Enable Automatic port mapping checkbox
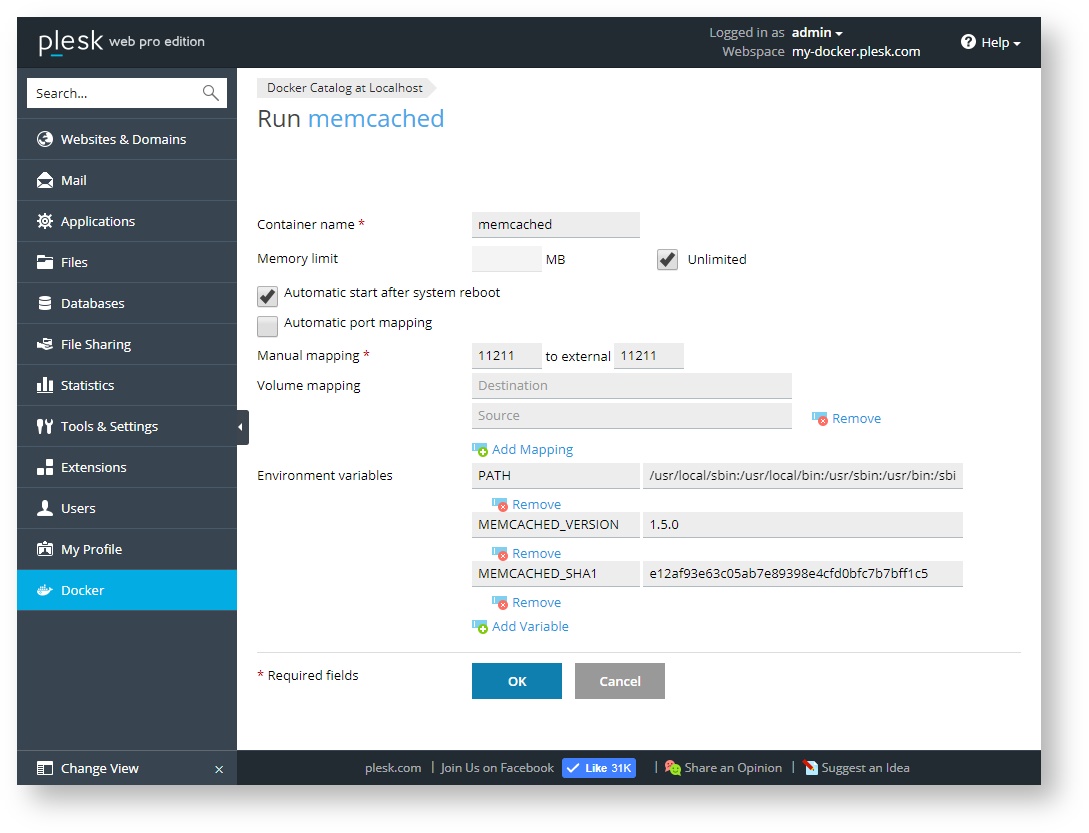The width and height of the screenshot is (1089, 833). [267, 326]
